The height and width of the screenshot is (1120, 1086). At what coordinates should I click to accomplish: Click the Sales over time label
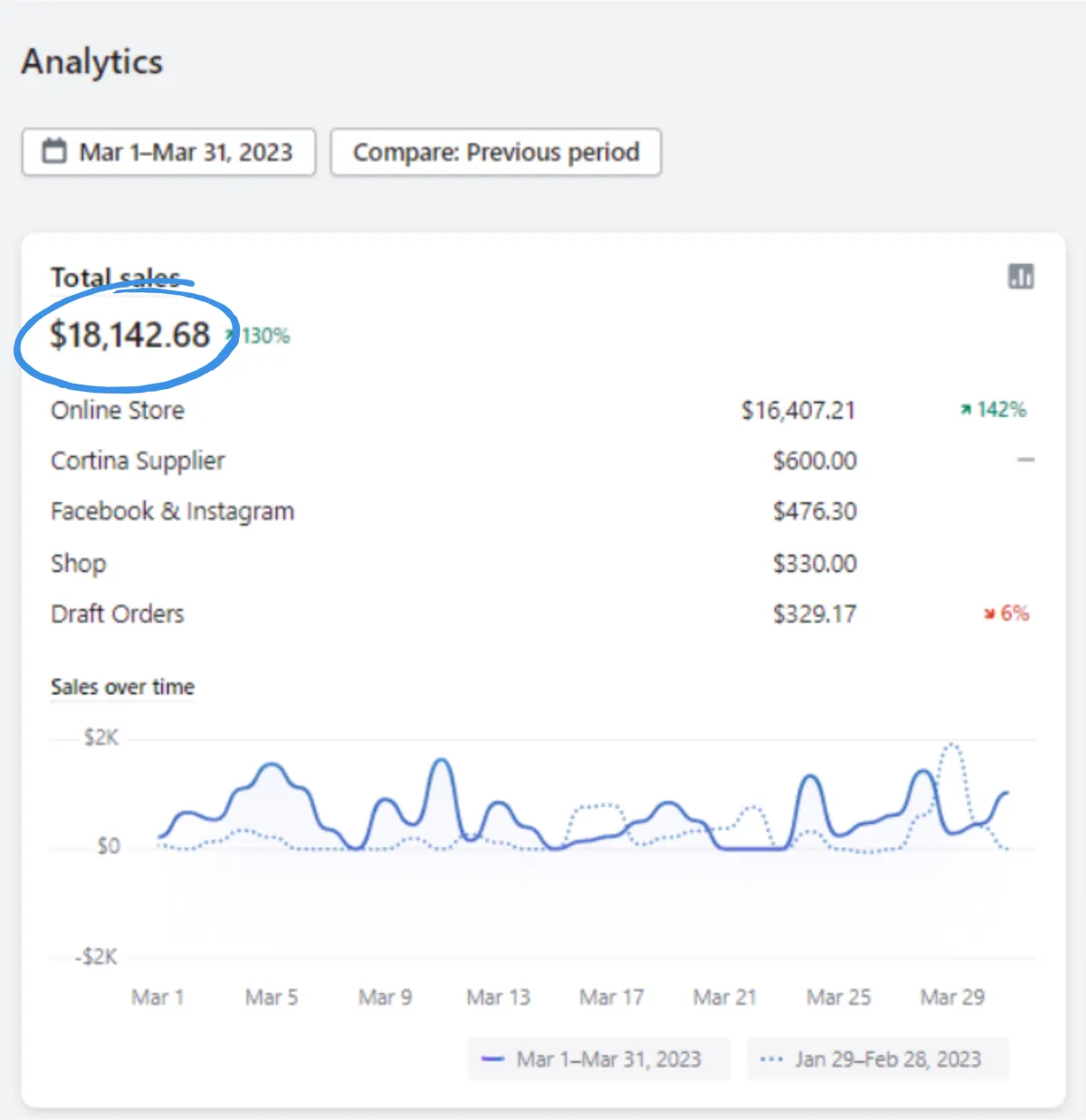[122, 687]
